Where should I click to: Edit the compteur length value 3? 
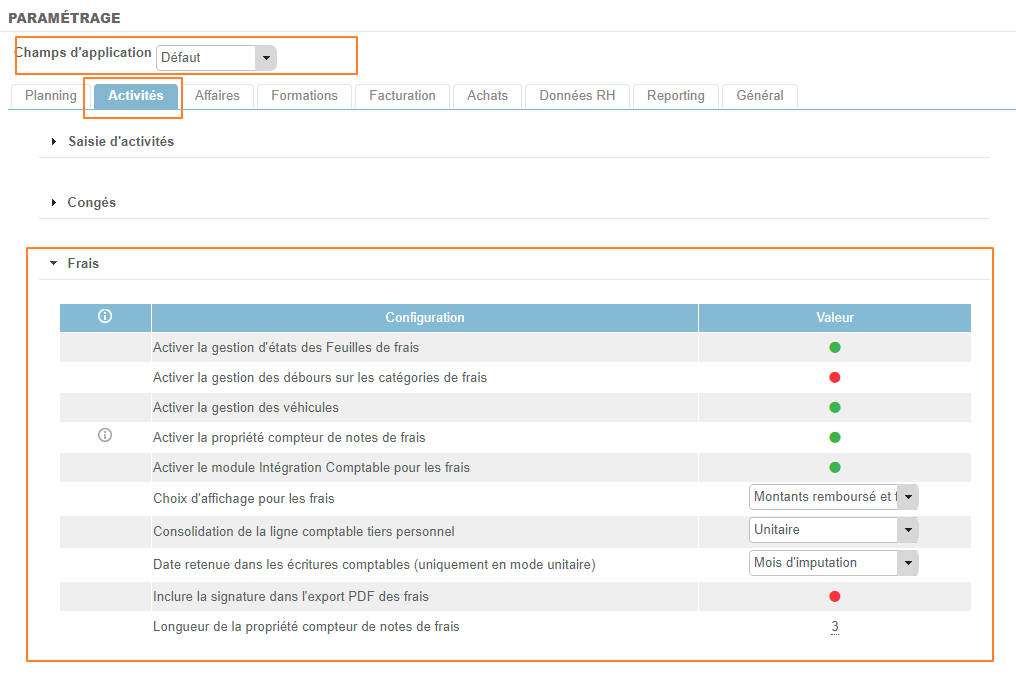[x=834, y=627]
